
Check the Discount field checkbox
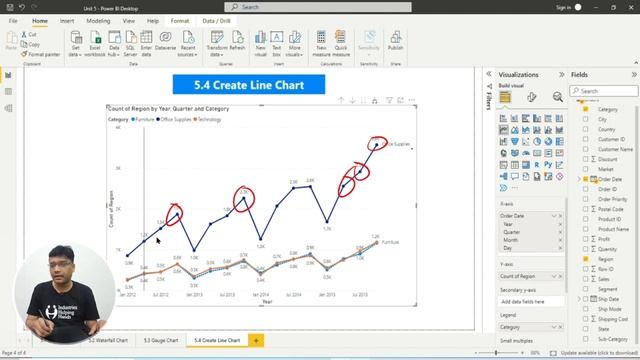[x=586, y=159]
